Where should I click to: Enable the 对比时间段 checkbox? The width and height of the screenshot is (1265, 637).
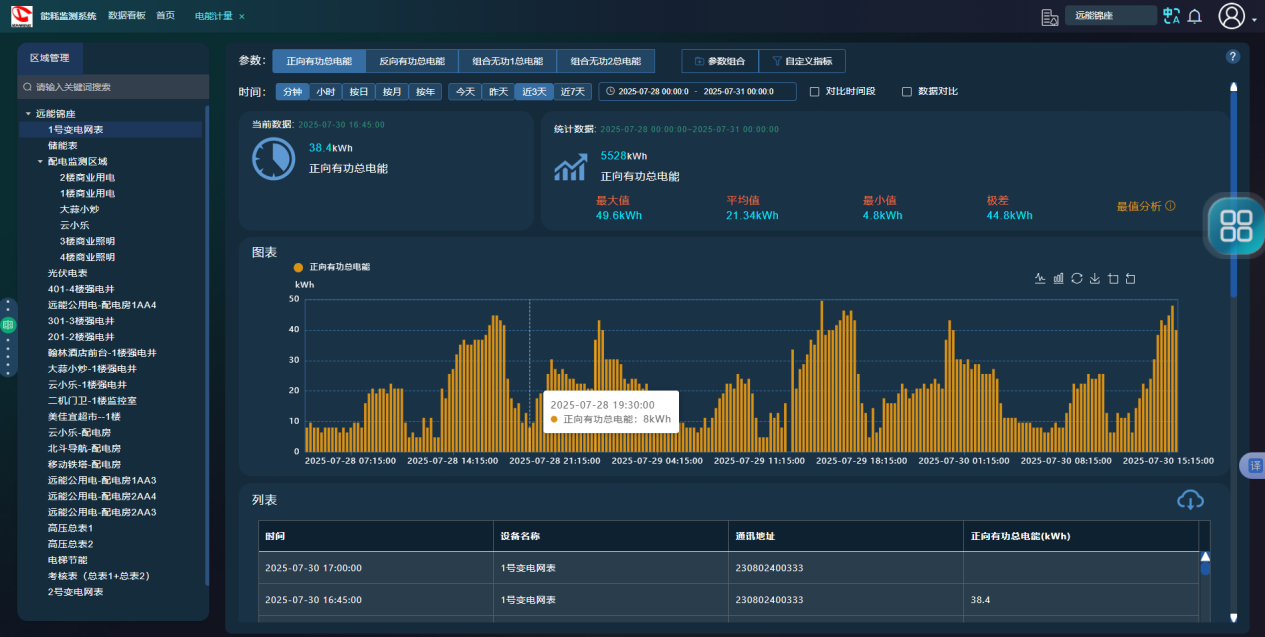pos(814,92)
